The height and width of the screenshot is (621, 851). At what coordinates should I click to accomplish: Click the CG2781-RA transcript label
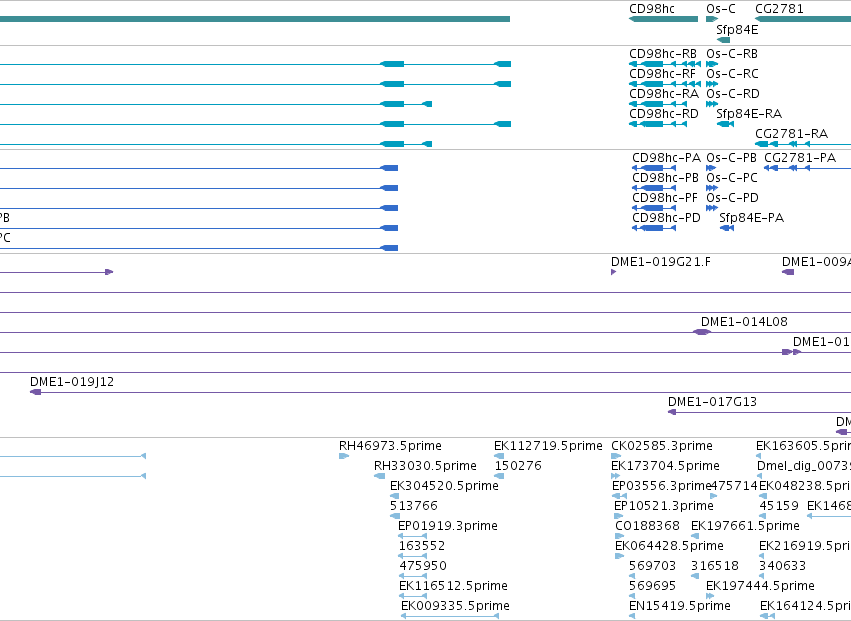tap(791, 134)
